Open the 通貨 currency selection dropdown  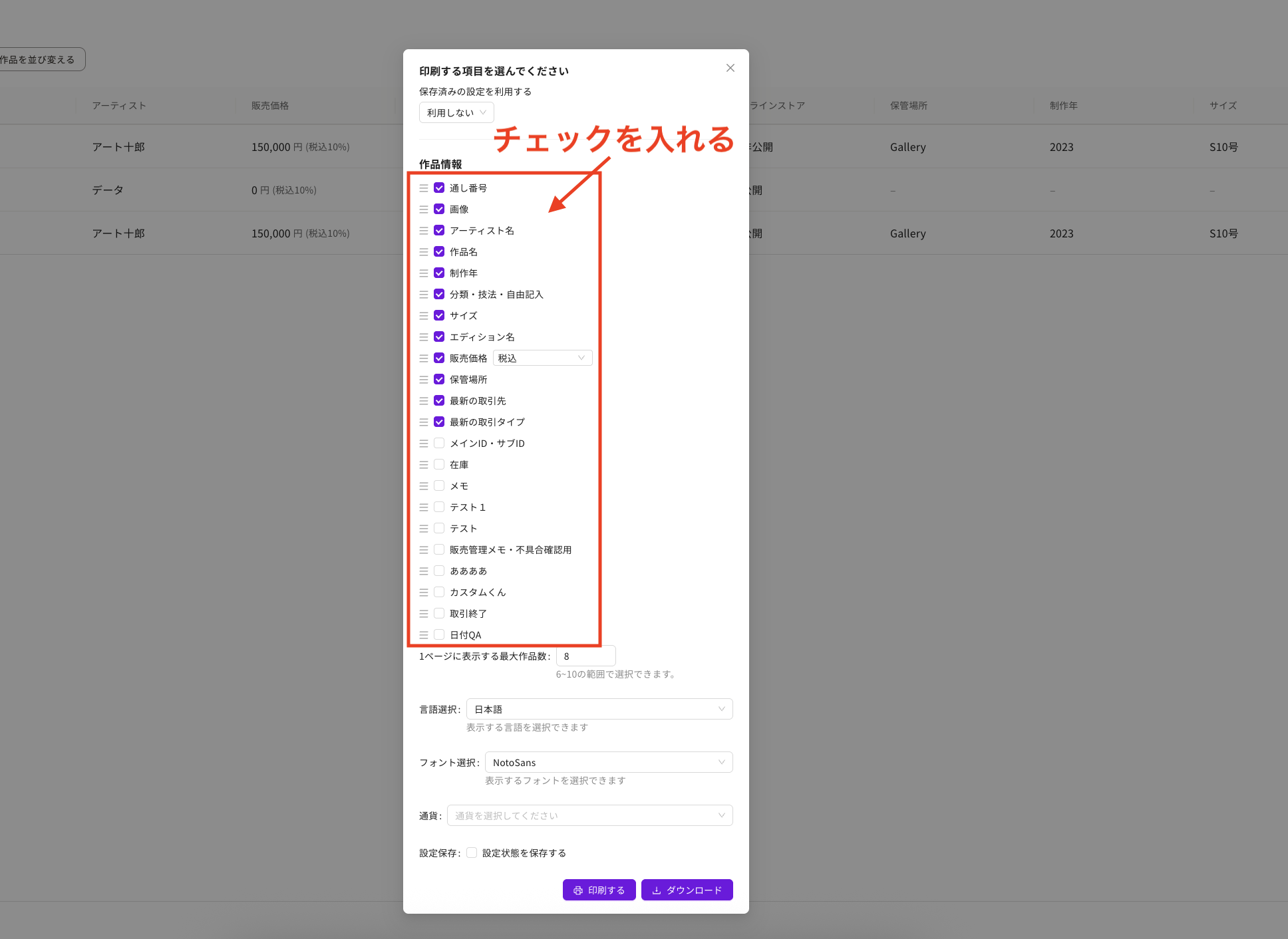[x=589, y=815]
